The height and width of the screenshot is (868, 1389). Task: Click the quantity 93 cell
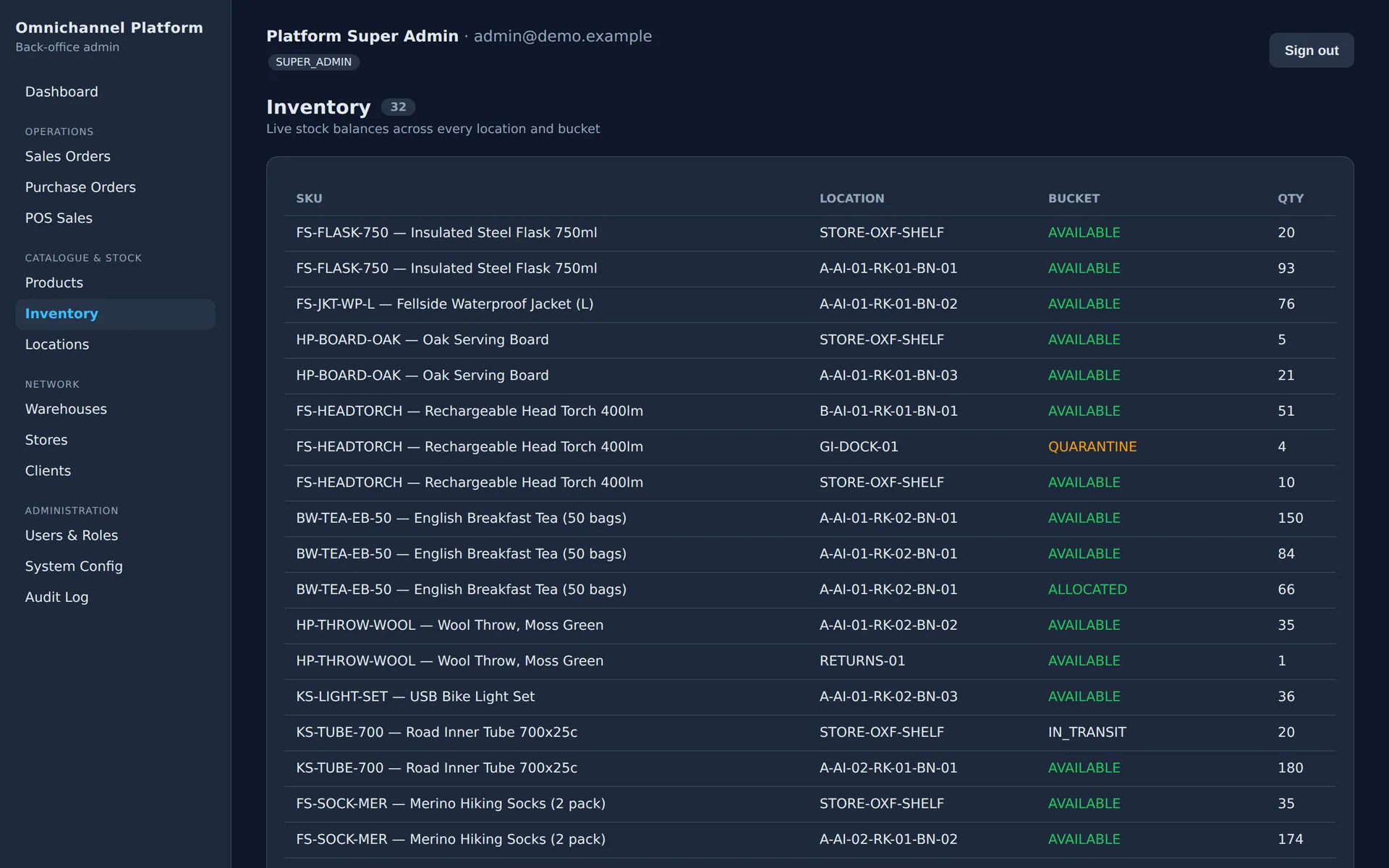1286,268
